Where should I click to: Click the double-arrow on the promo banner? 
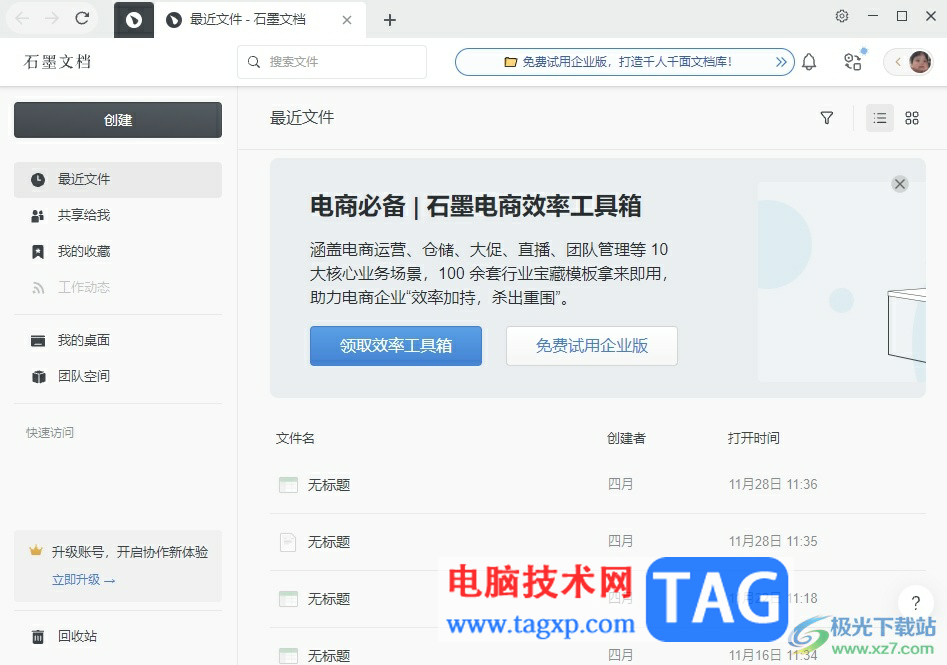coord(781,62)
